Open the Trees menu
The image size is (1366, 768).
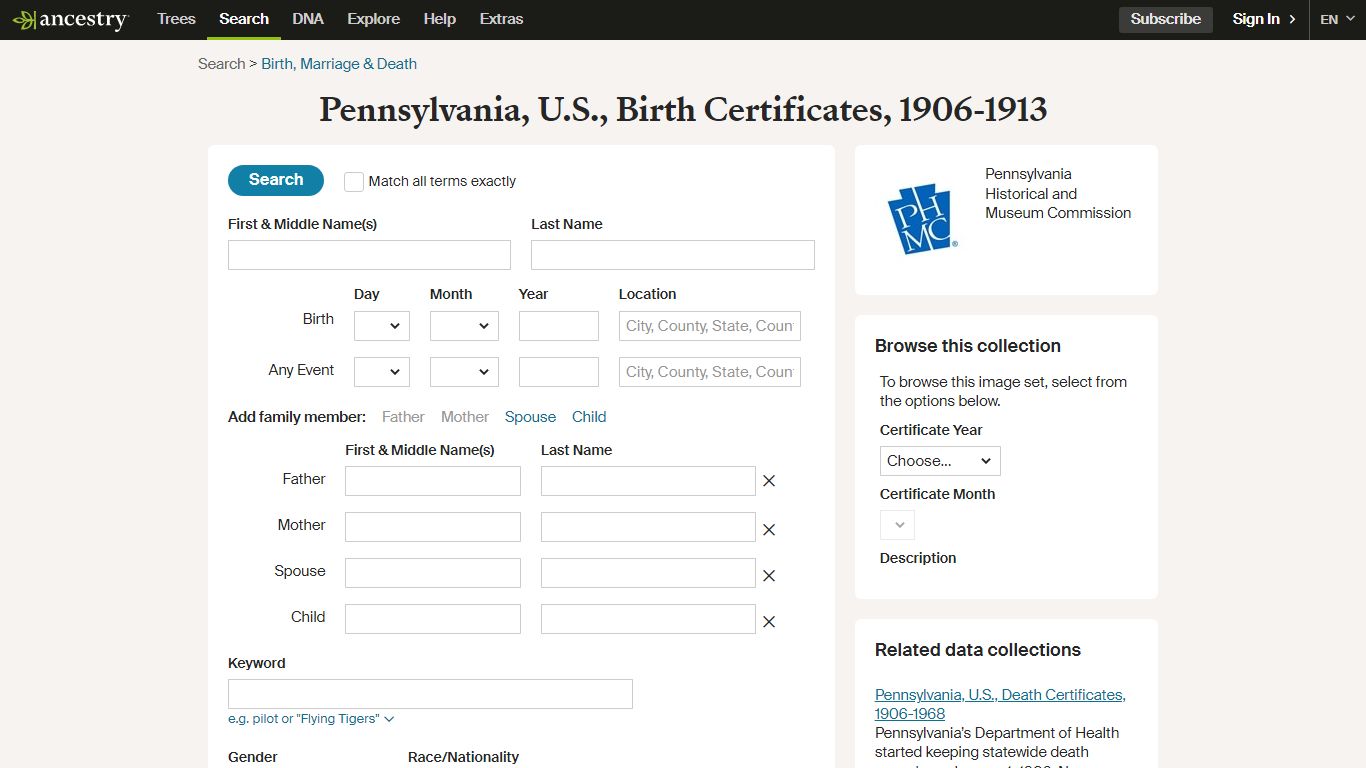click(x=176, y=19)
